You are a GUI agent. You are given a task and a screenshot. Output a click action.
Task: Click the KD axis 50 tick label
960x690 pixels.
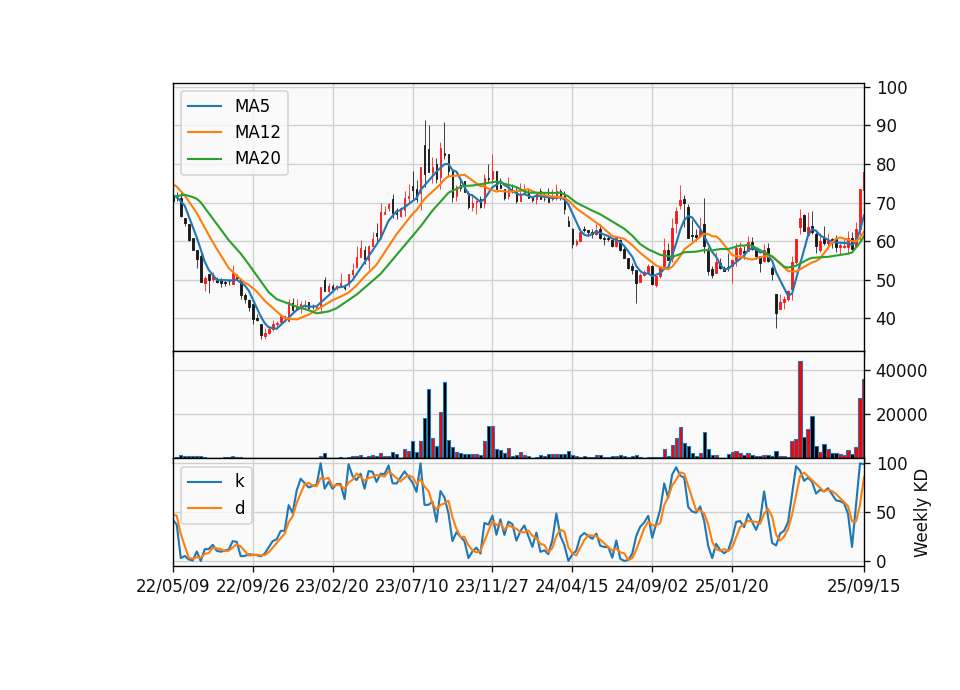coord(887,512)
